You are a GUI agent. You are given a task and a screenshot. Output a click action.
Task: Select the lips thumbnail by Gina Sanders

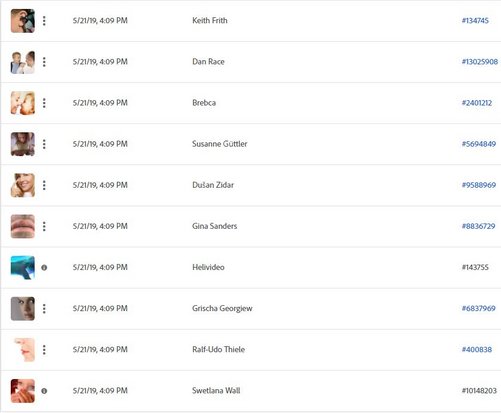[x=23, y=226]
